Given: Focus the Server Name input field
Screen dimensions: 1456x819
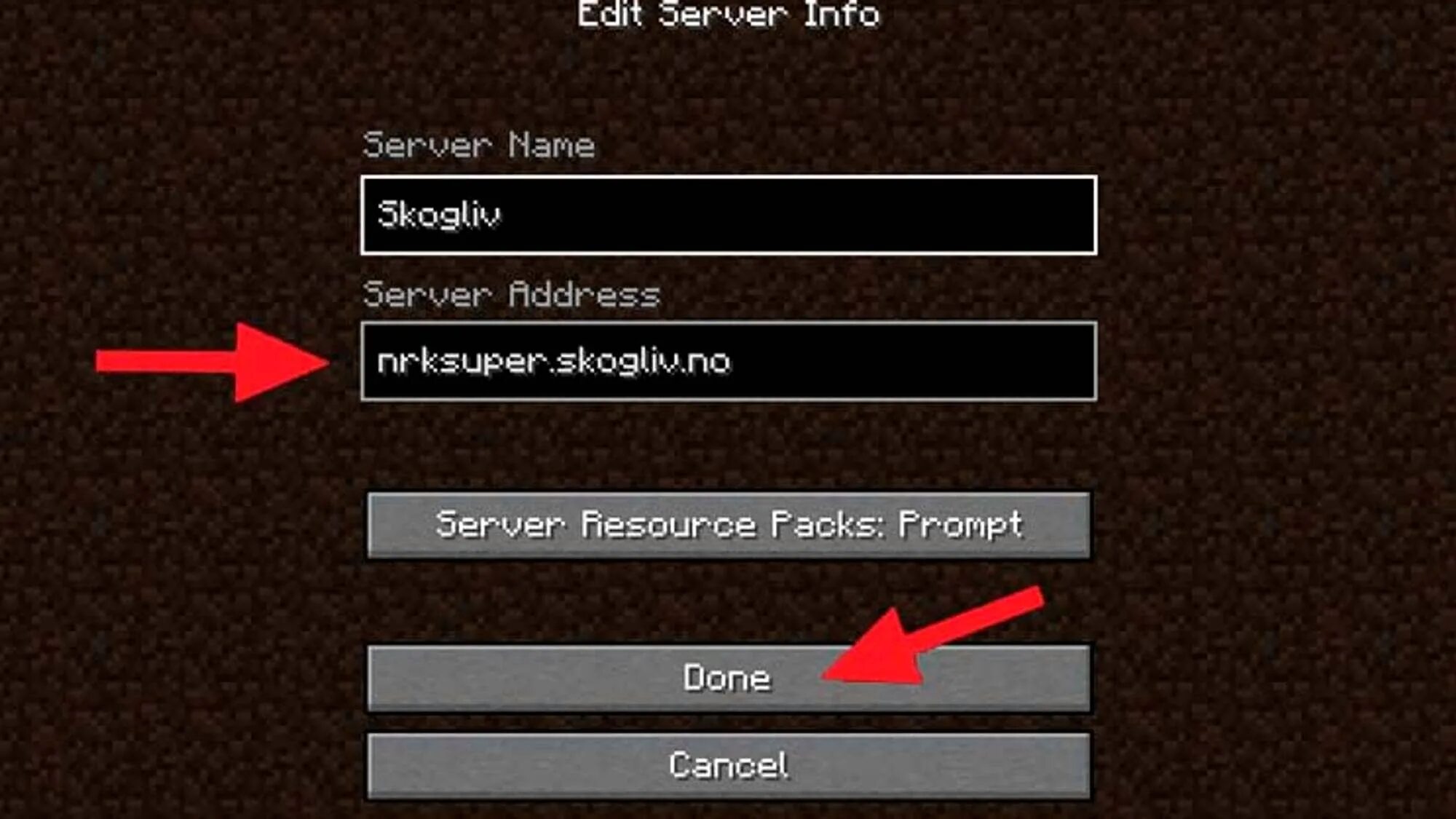Looking at the screenshot, I should 729,215.
